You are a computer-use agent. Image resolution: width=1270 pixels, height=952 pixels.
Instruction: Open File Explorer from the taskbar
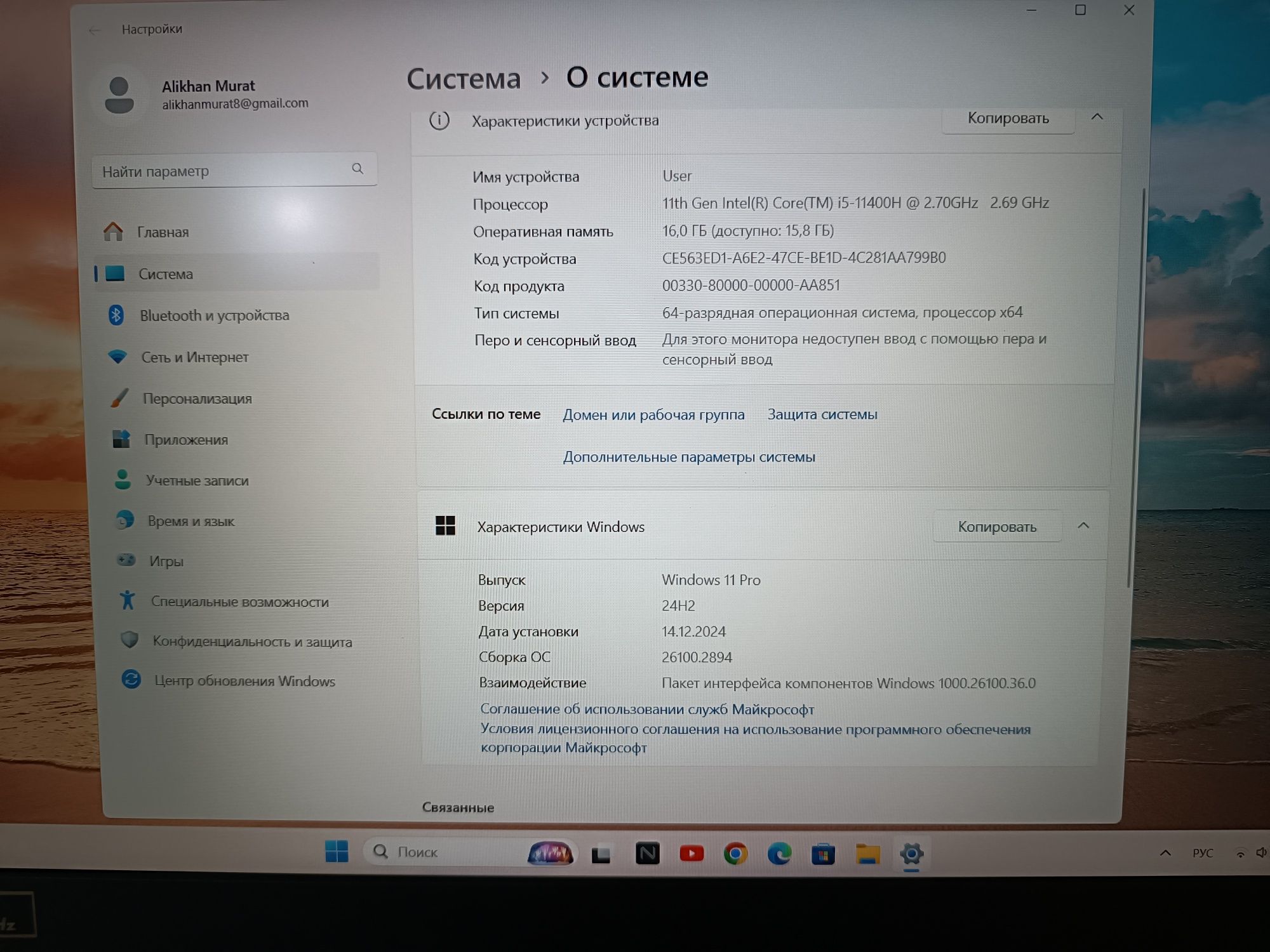867,854
